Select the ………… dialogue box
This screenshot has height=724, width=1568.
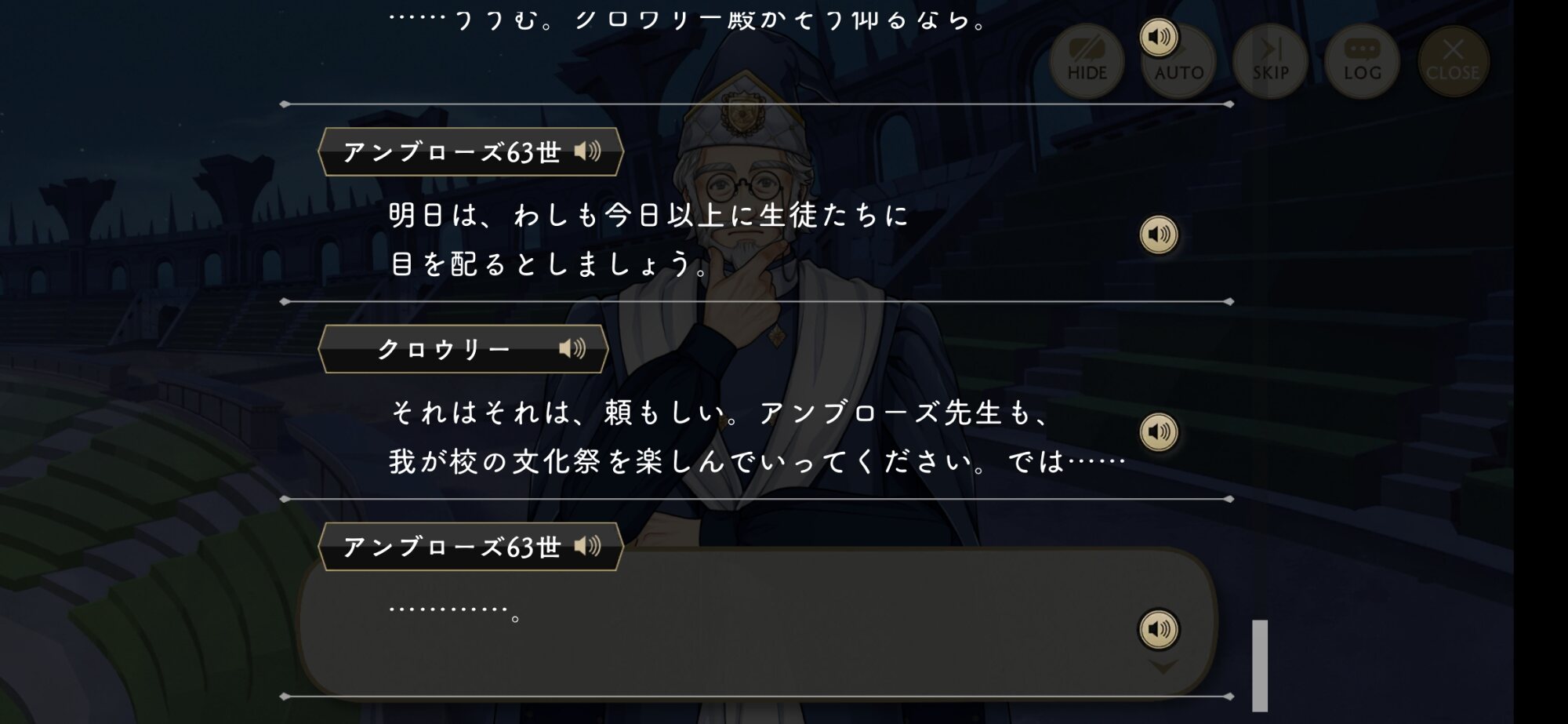pyautogui.click(x=757, y=621)
